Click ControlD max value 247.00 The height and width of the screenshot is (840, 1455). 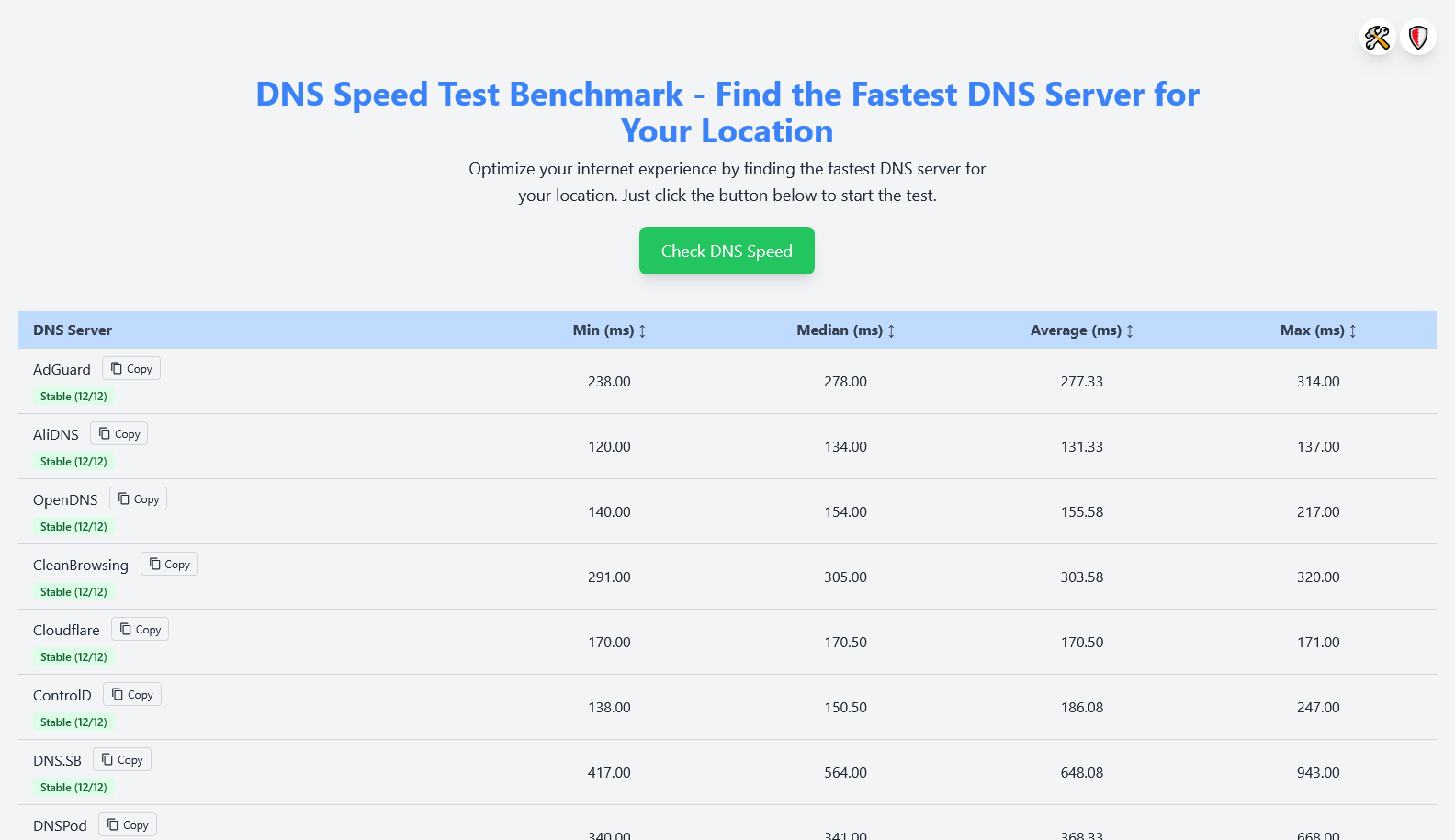click(x=1318, y=707)
